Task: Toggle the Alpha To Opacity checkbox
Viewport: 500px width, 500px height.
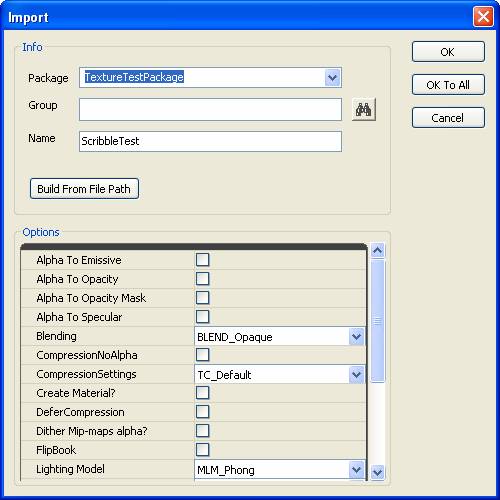Action: click(x=202, y=278)
